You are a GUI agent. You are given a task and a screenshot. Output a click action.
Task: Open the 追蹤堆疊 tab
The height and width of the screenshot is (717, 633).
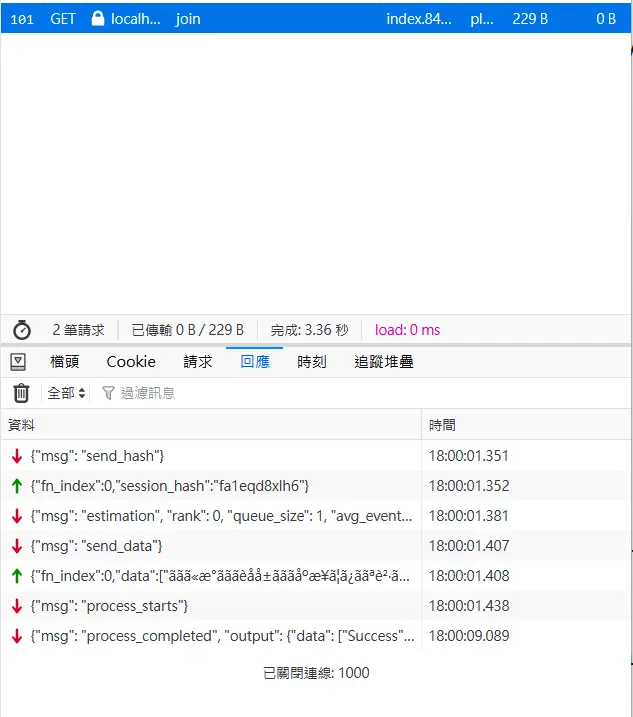click(384, 361)
